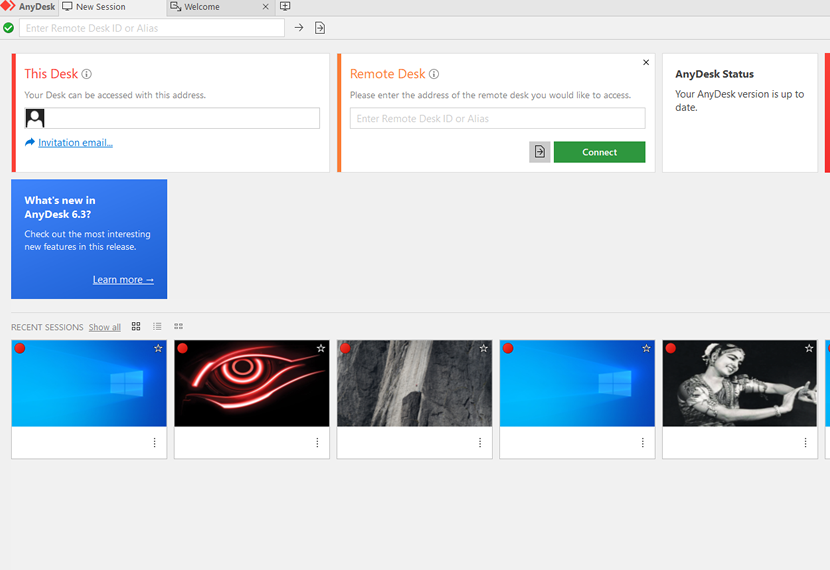The height and width of the screenshot is (570, 830).
Task: Favorite the dancer photo session
Action: (809, 348)
